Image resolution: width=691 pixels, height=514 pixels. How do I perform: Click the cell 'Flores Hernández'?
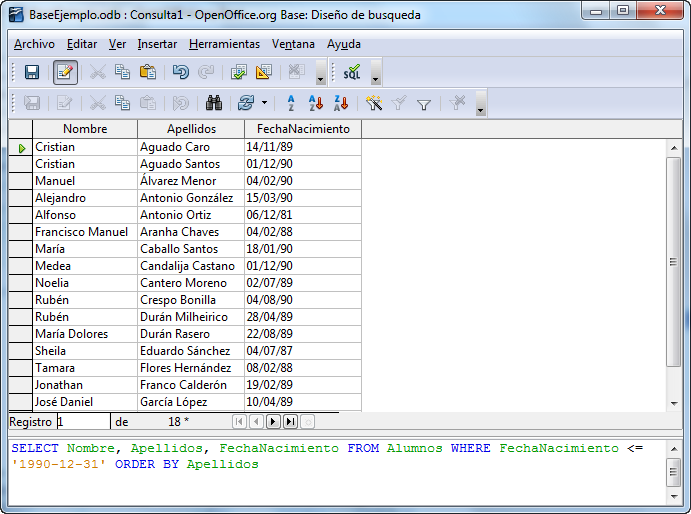[191, 368]
